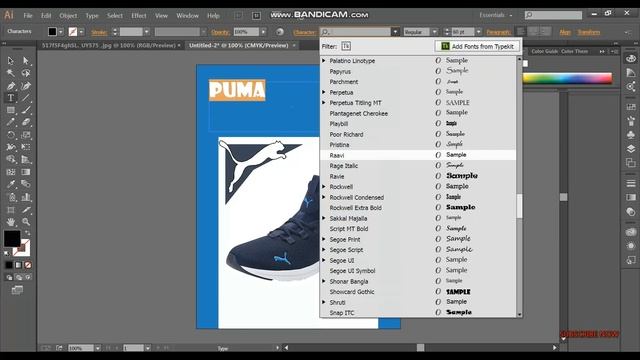
Task: Click the Paragraph link in control bar
Action: pyautogui.click(x=499, y=32)
